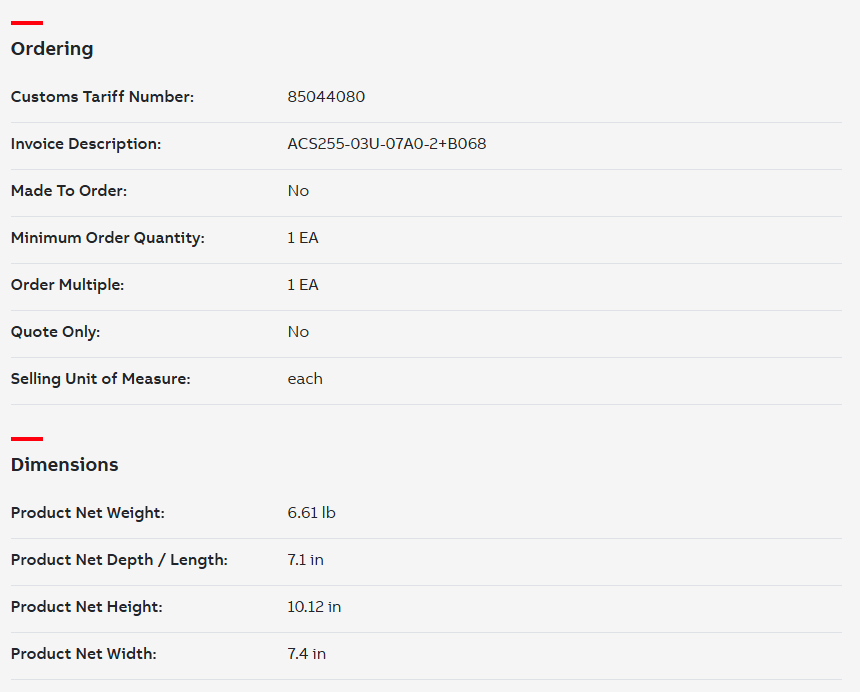Image resolution: width=860 pixels, height=692 pixels.
Task: Click the Product Net Height label
Action: coord(86,607)
